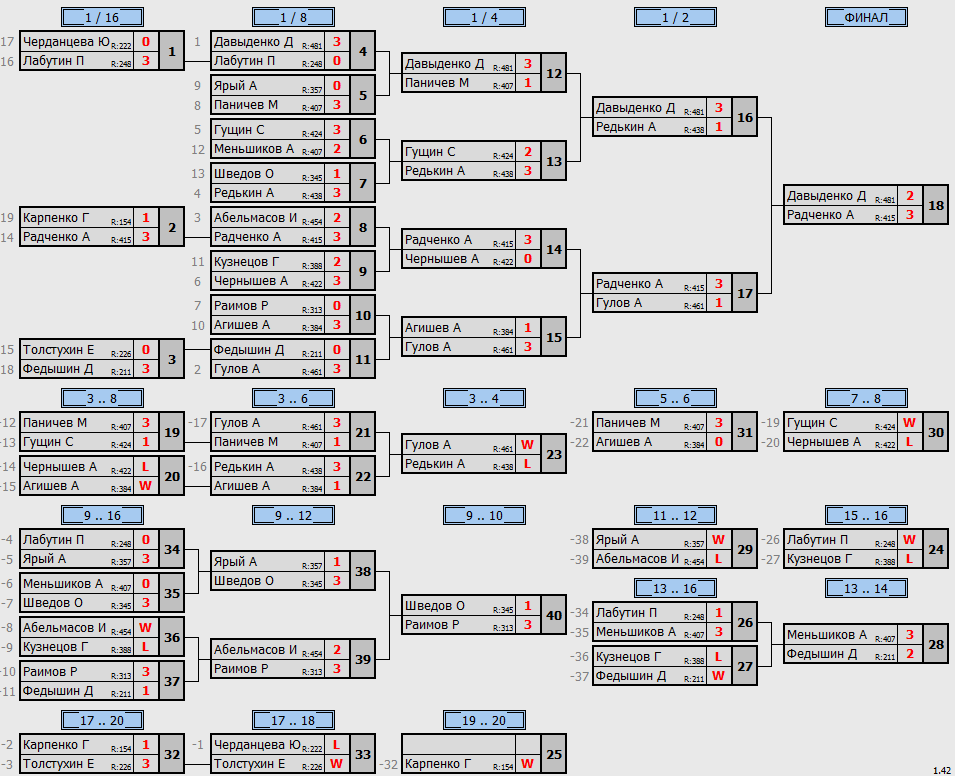Click Ярый А in match 29
Viewport: 955px width, 776px height.
click(x=617, y=540)
